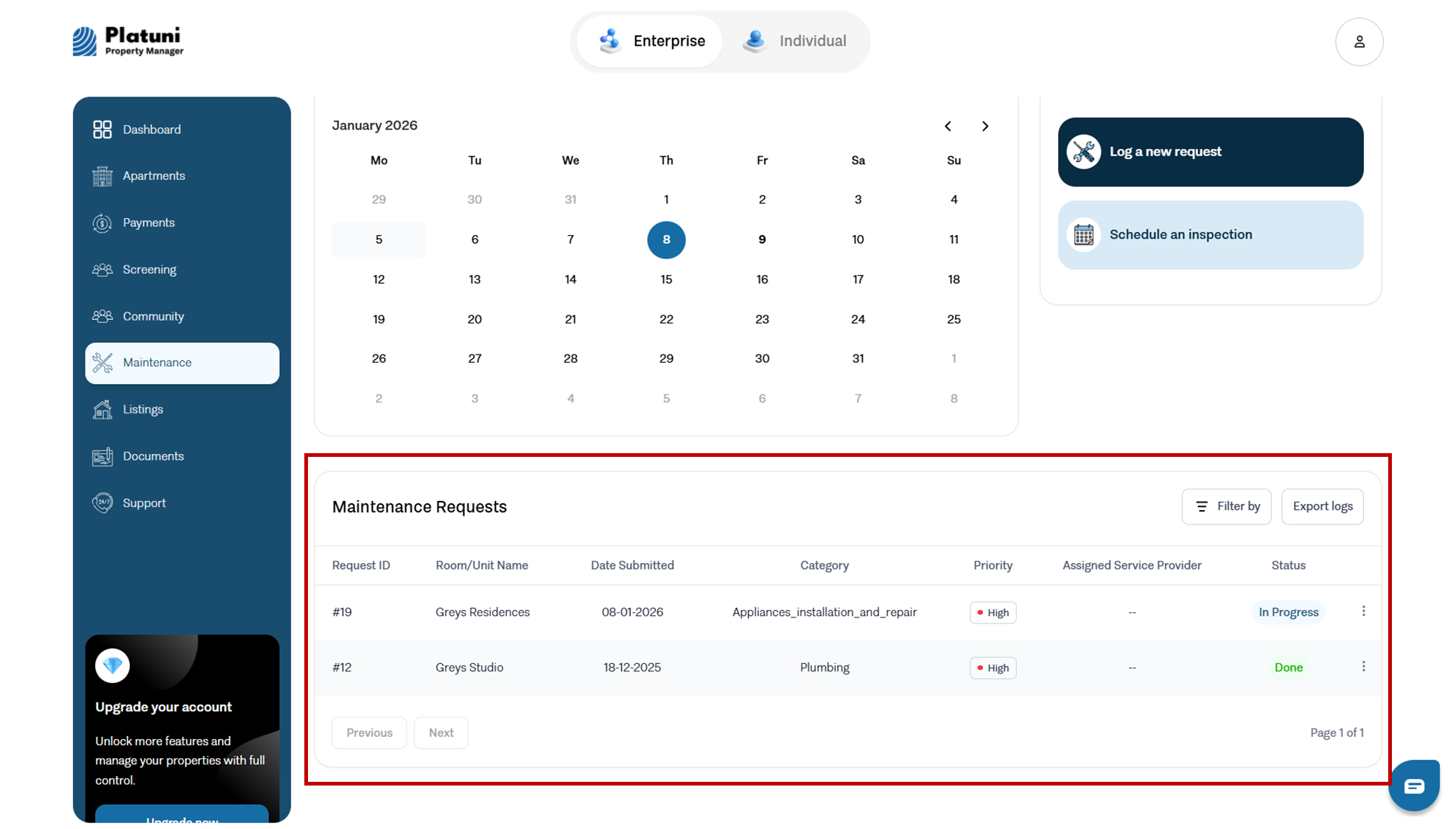Click Greys Studio unit name
Viewport: 1456px width, 829px height.
click(469, 668)
